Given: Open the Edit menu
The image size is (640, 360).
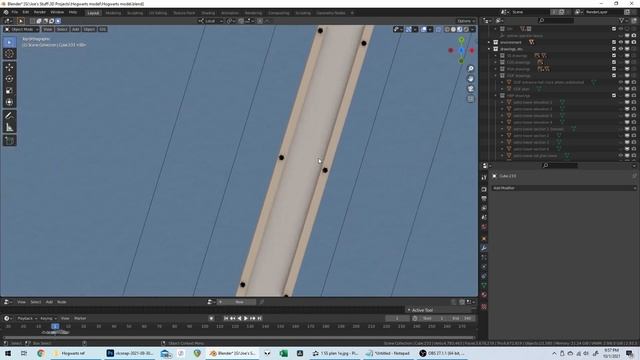Looking at the screenshot, I should (x=25, y=12).
